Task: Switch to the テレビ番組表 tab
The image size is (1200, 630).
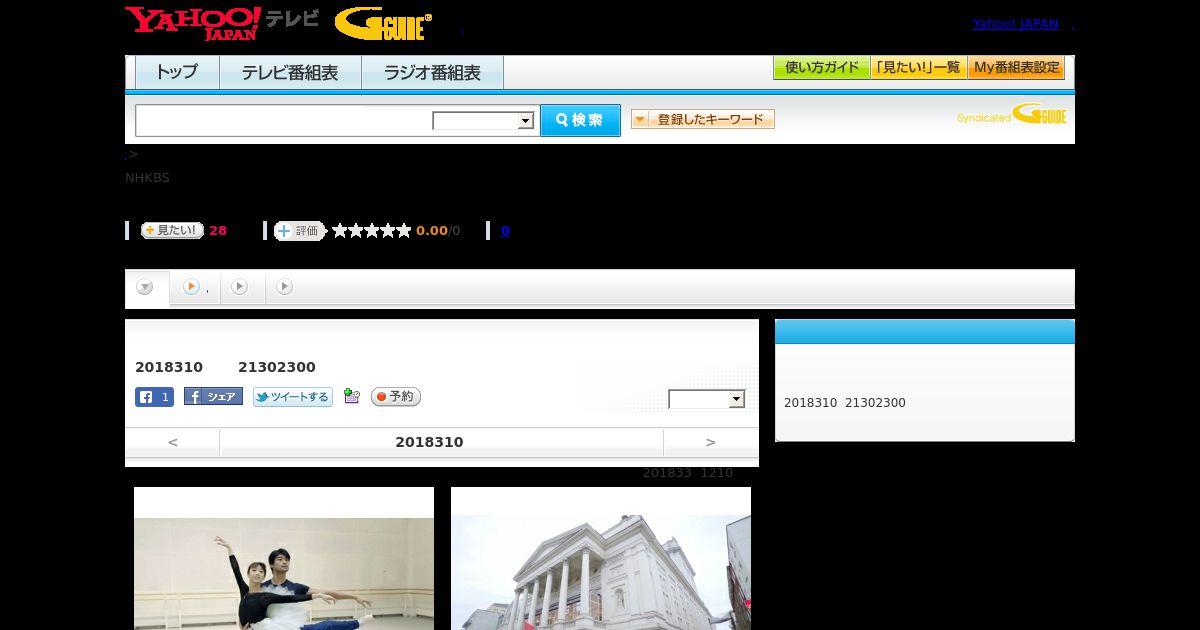Action: [x=290, y=73]
